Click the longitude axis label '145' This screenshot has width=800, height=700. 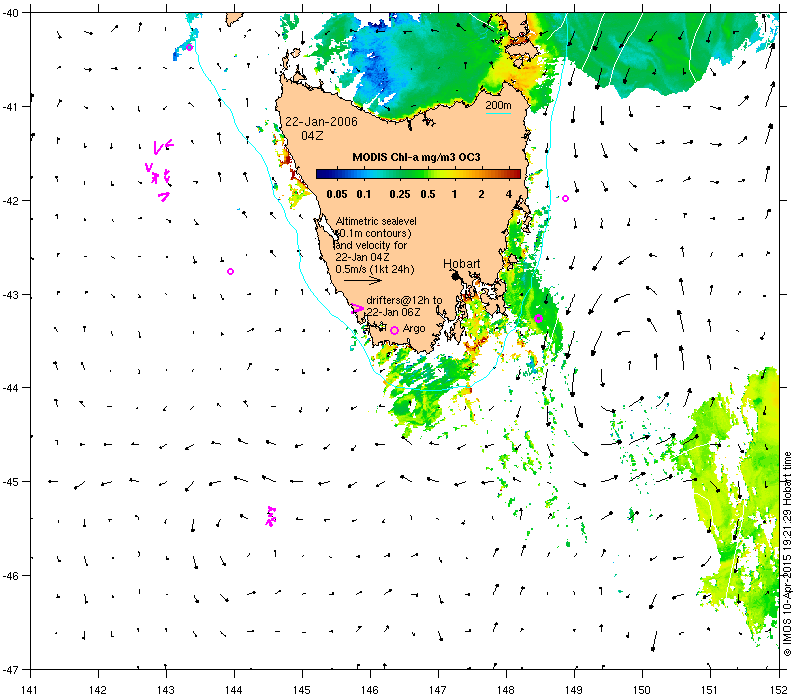(302, 690)
